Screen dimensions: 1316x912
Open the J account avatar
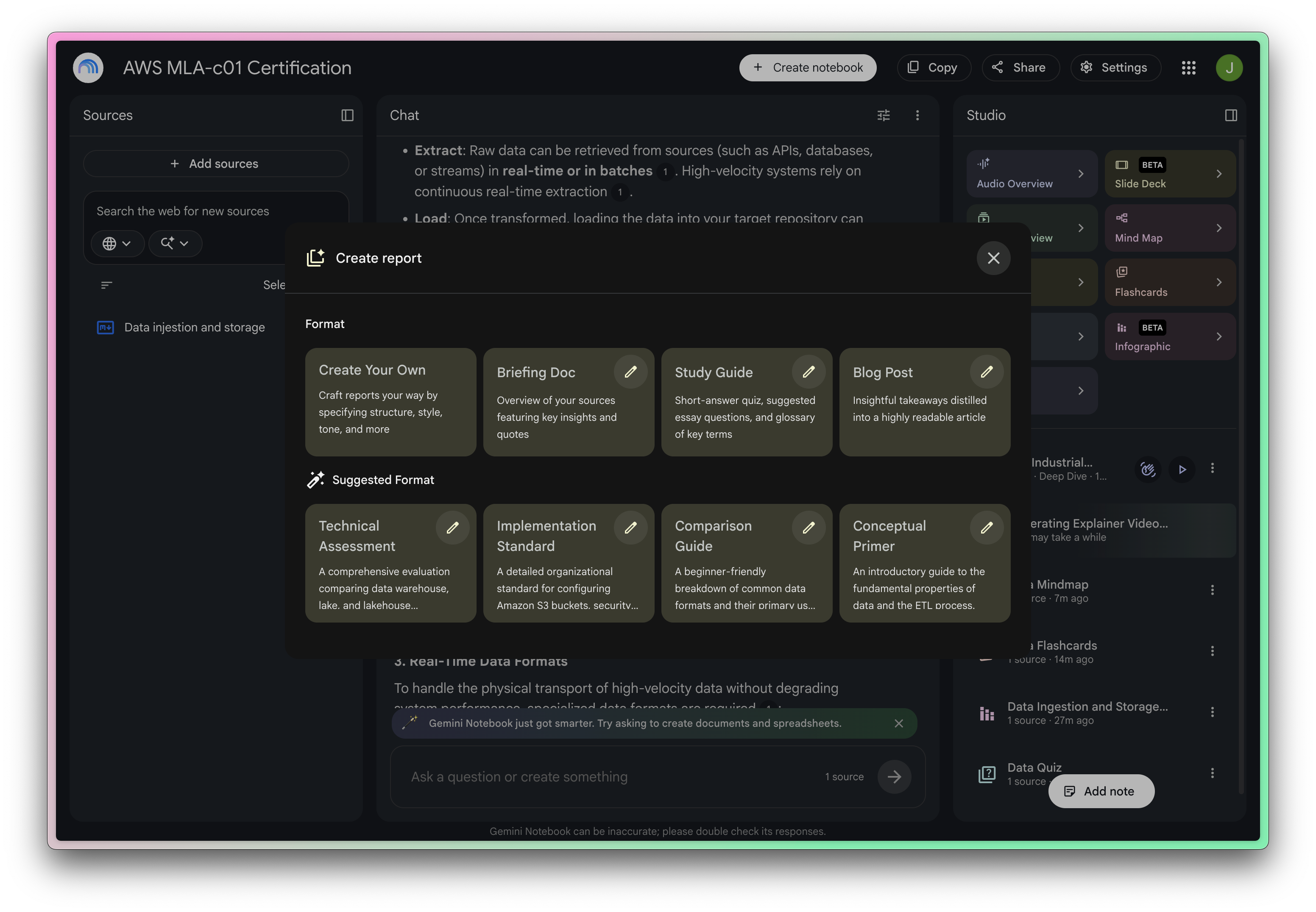[x=1229, y=68]
